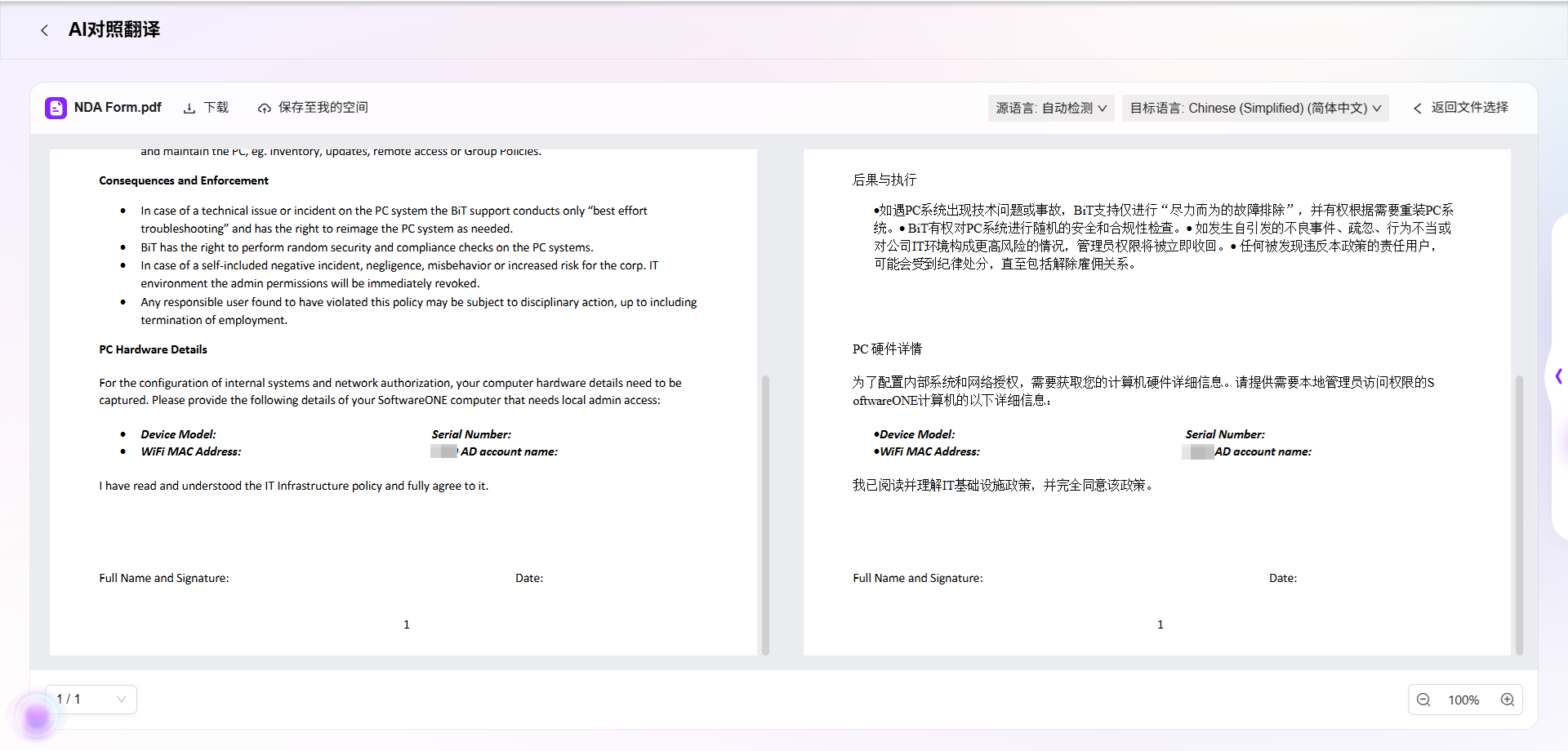
Task: Click Device Model: in the original document
Action: [178, 434]
